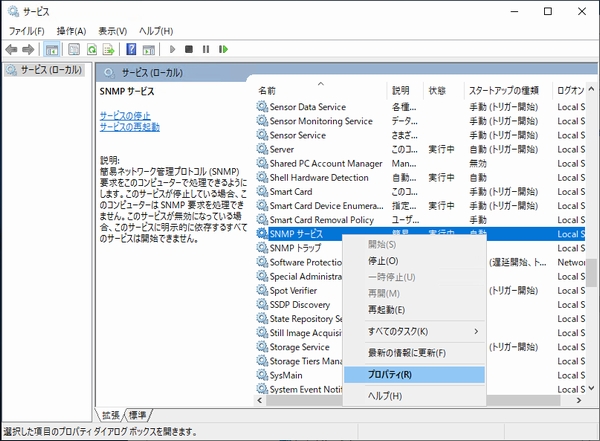Switch to the 拡張 tab

click(111, 415)
